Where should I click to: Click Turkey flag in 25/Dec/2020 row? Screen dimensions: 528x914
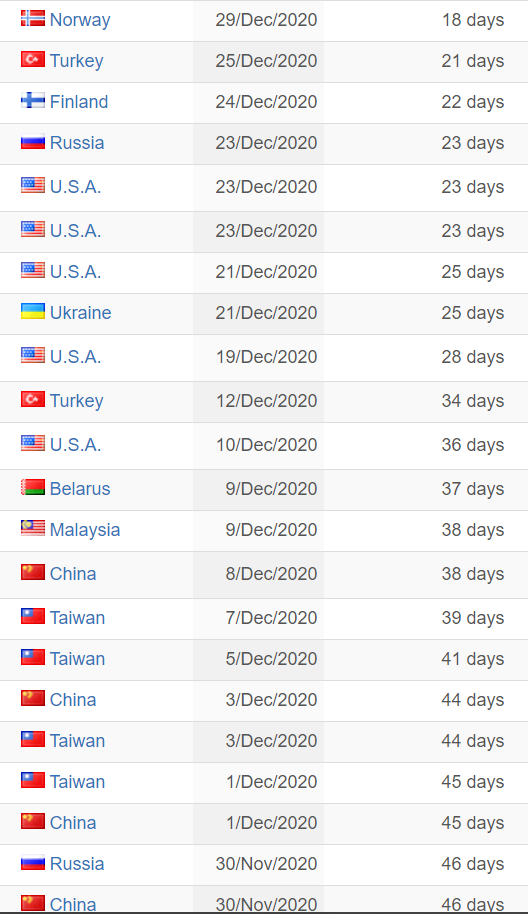click(x=33, y=59)
